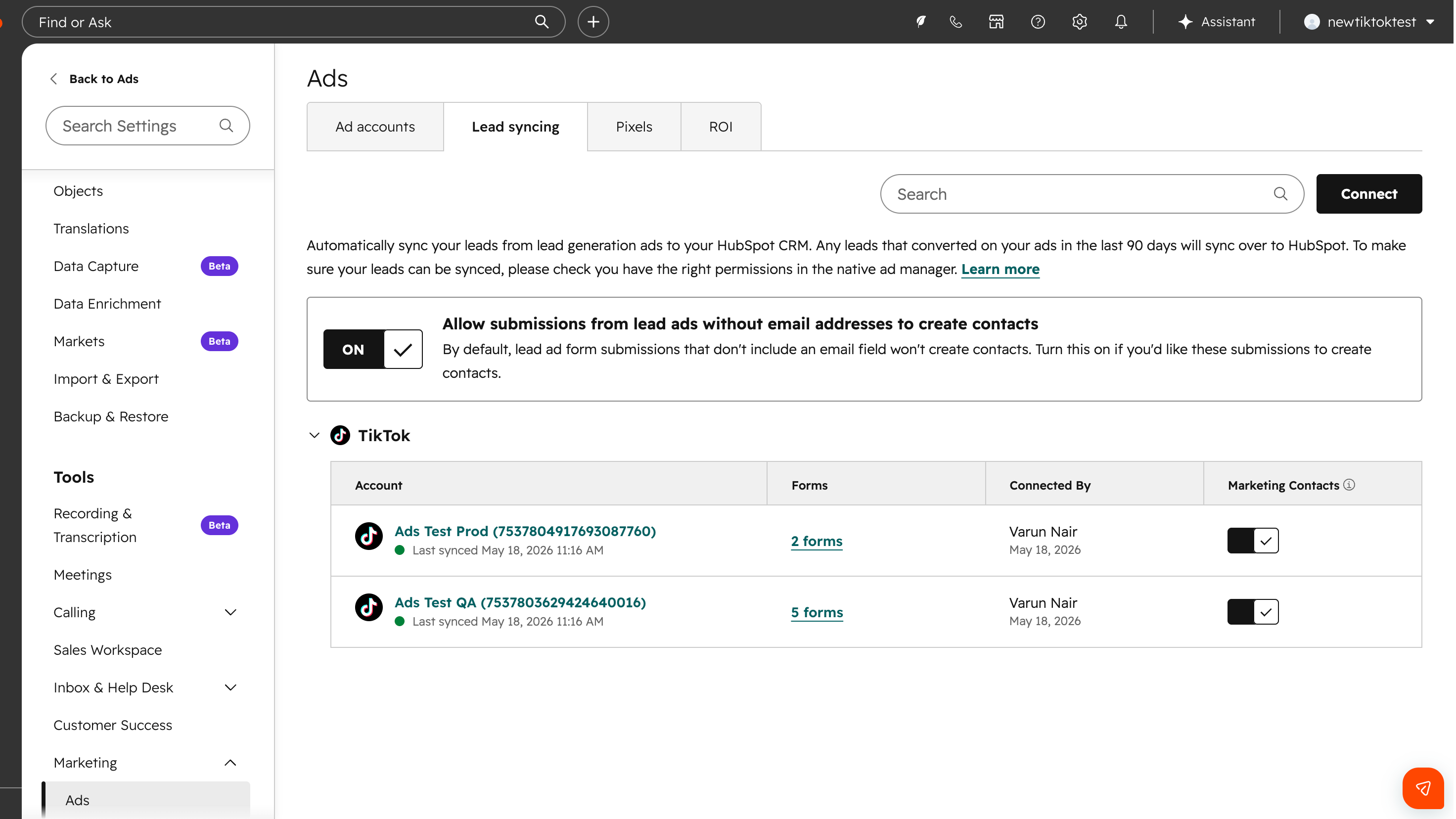The height and width of the screenshot is (819, 1456).
Task: Switch to the Pixels tab
Action: 634,127
